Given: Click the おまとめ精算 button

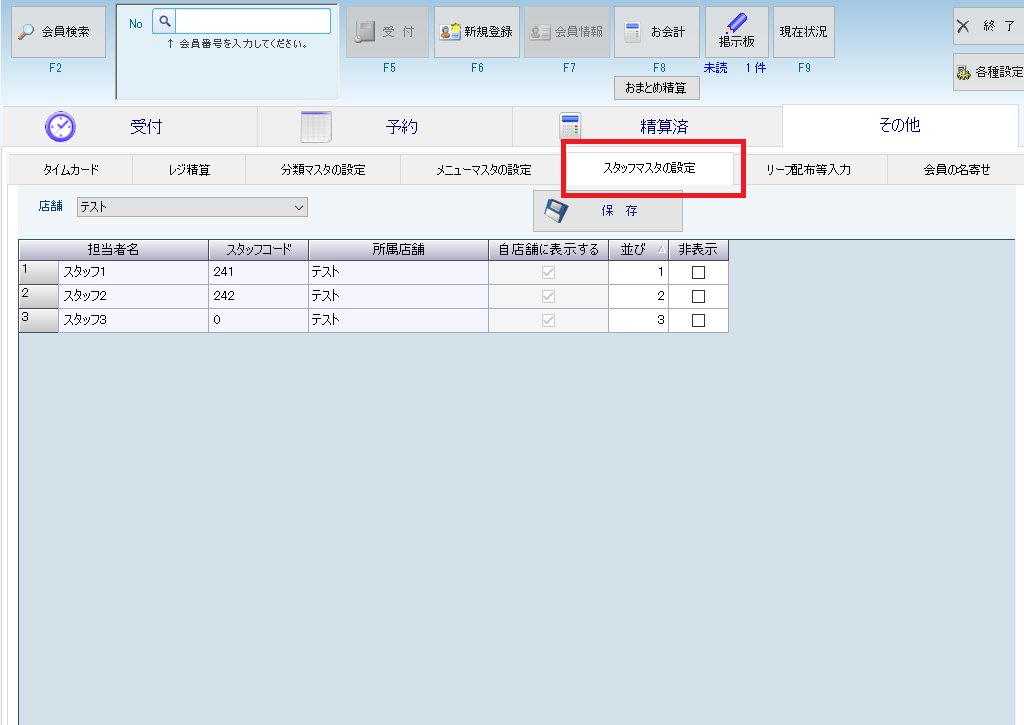Looking at the screenshot, I should tap(656, 88).
